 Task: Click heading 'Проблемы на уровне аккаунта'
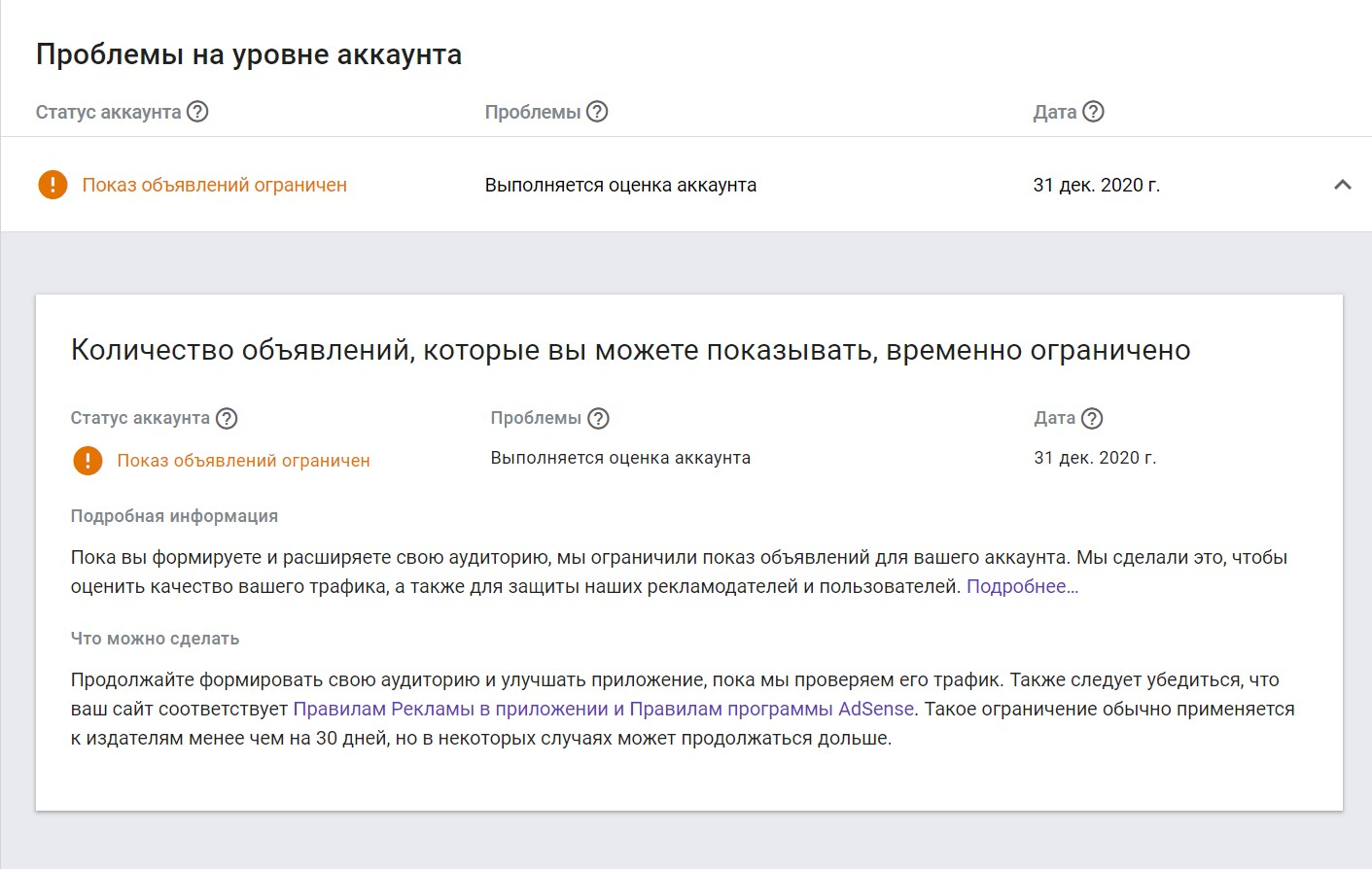(249, 54)
